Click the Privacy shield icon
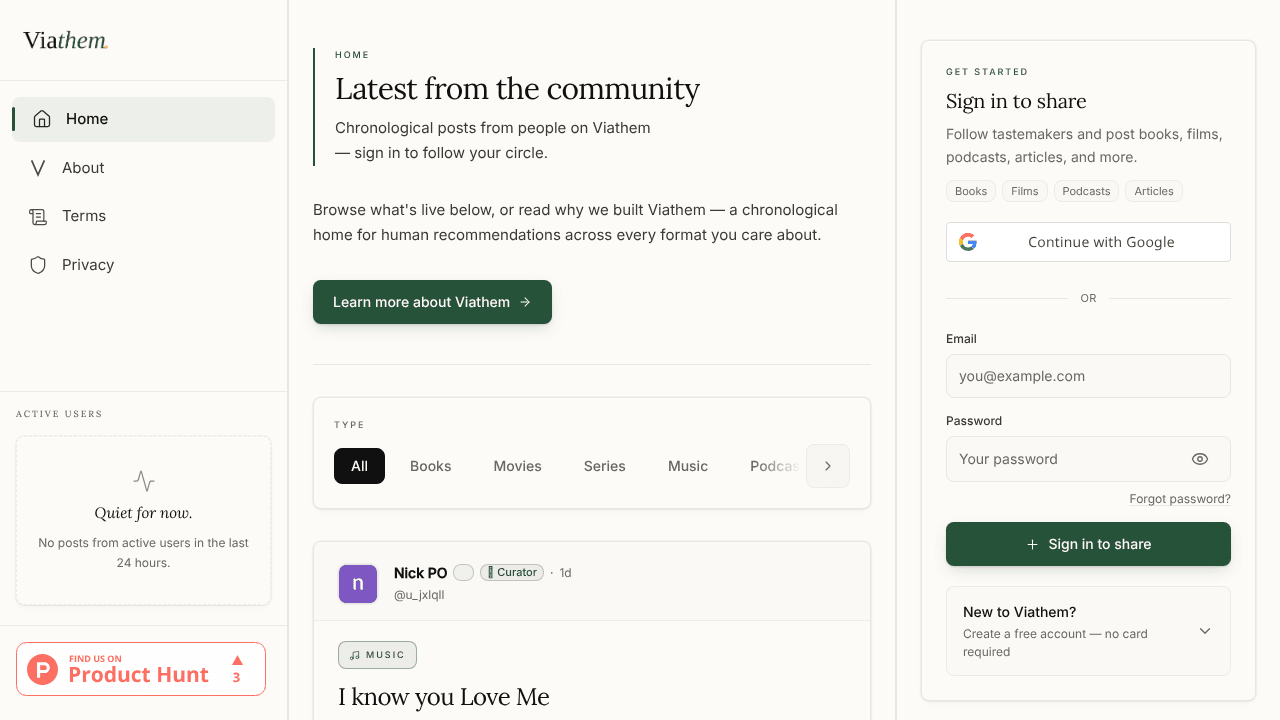The width and height of the screenshot is (1280, 720). coord(38,265)
